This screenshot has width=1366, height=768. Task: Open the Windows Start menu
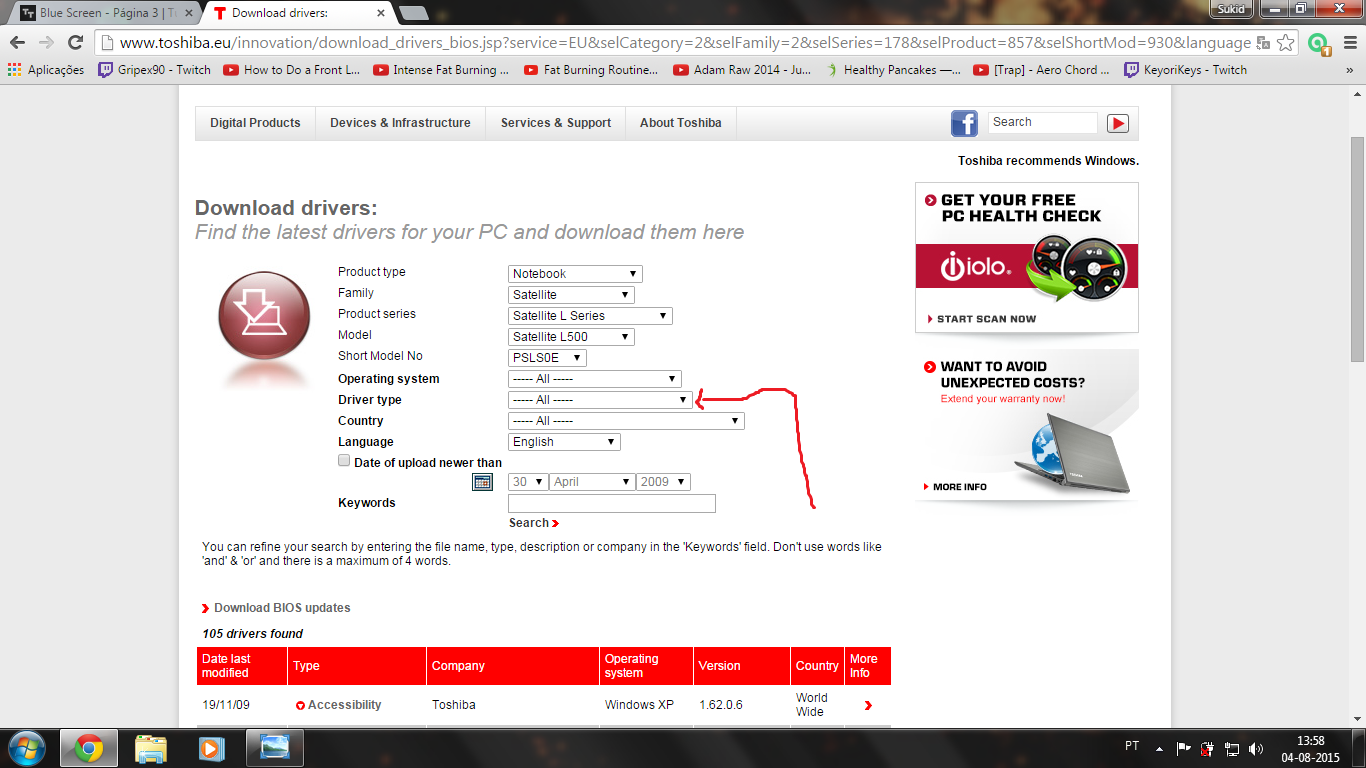coord(26,748)
